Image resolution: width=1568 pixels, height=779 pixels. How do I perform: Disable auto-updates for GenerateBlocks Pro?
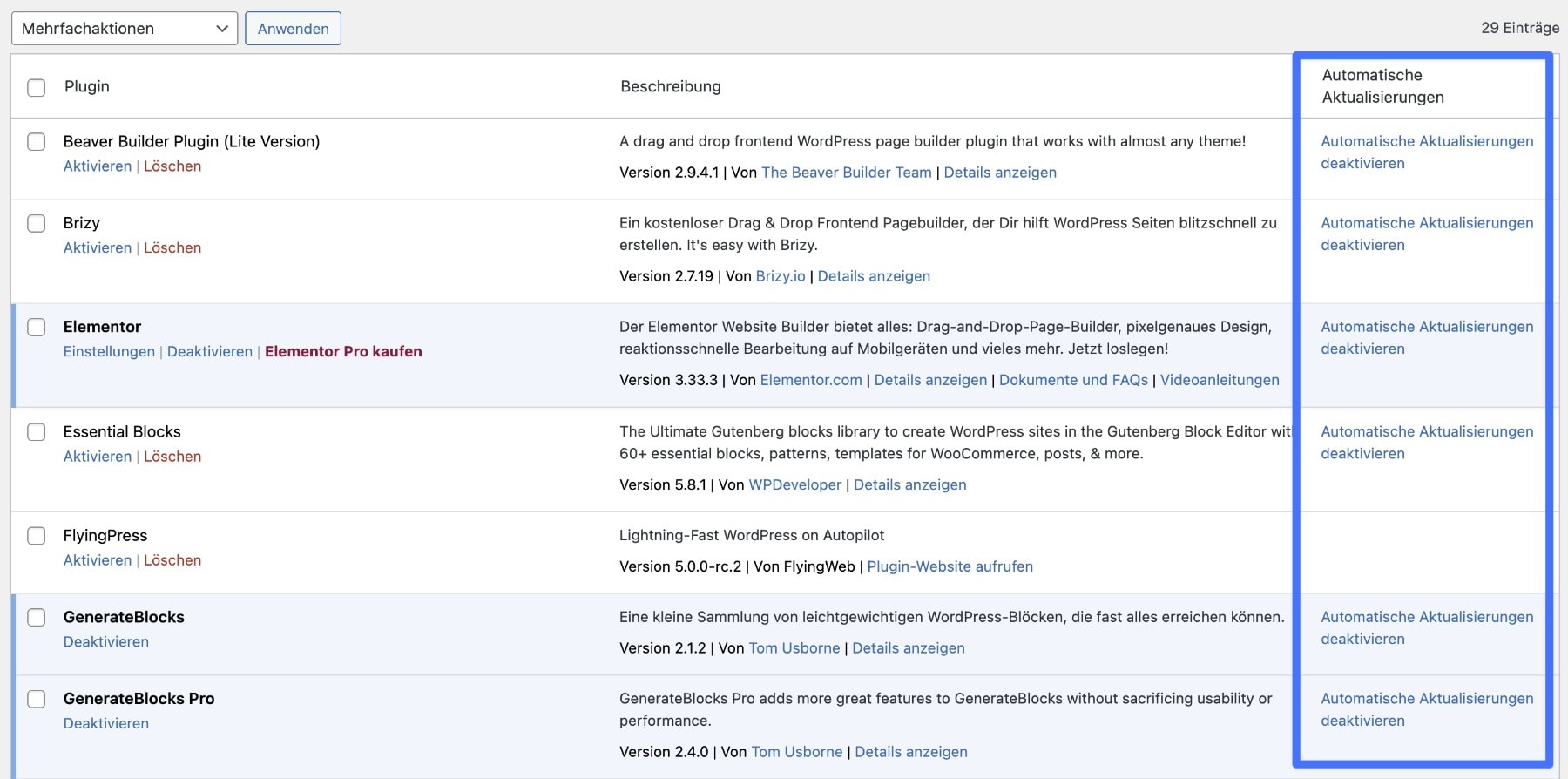(x=1427, y=710)
